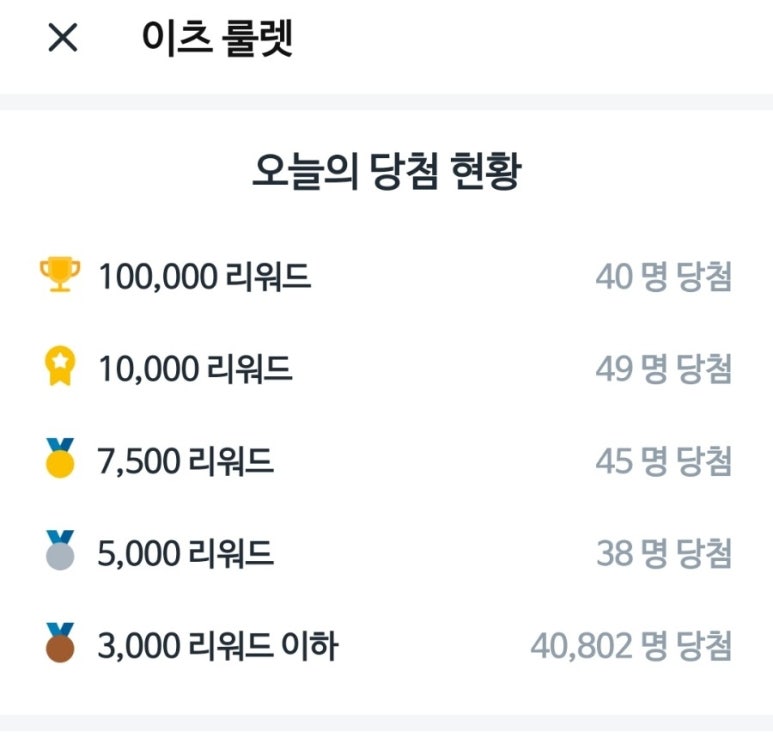Image resolution: width=773 pixels, height=750 pixels.
Task: Select the 5,000 리워드 label
Action: tap(186, 553)
